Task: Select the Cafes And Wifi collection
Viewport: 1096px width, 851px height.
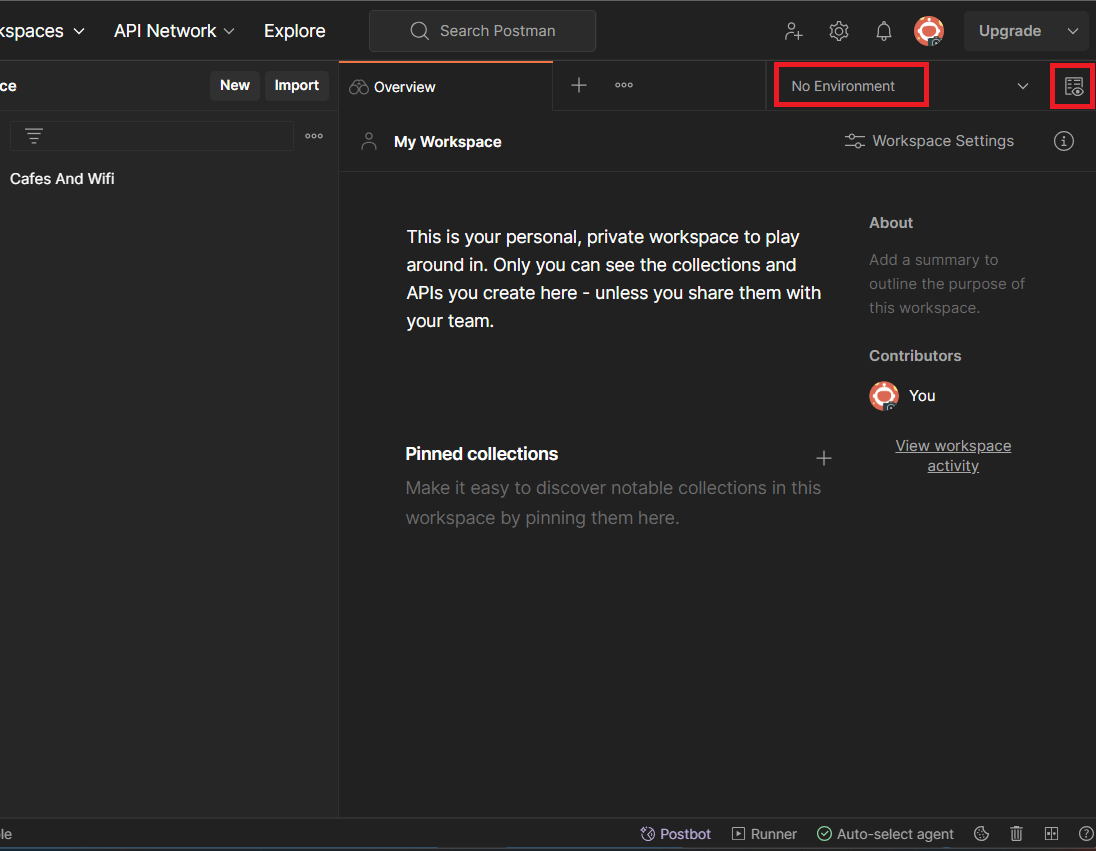Action: 62,179
